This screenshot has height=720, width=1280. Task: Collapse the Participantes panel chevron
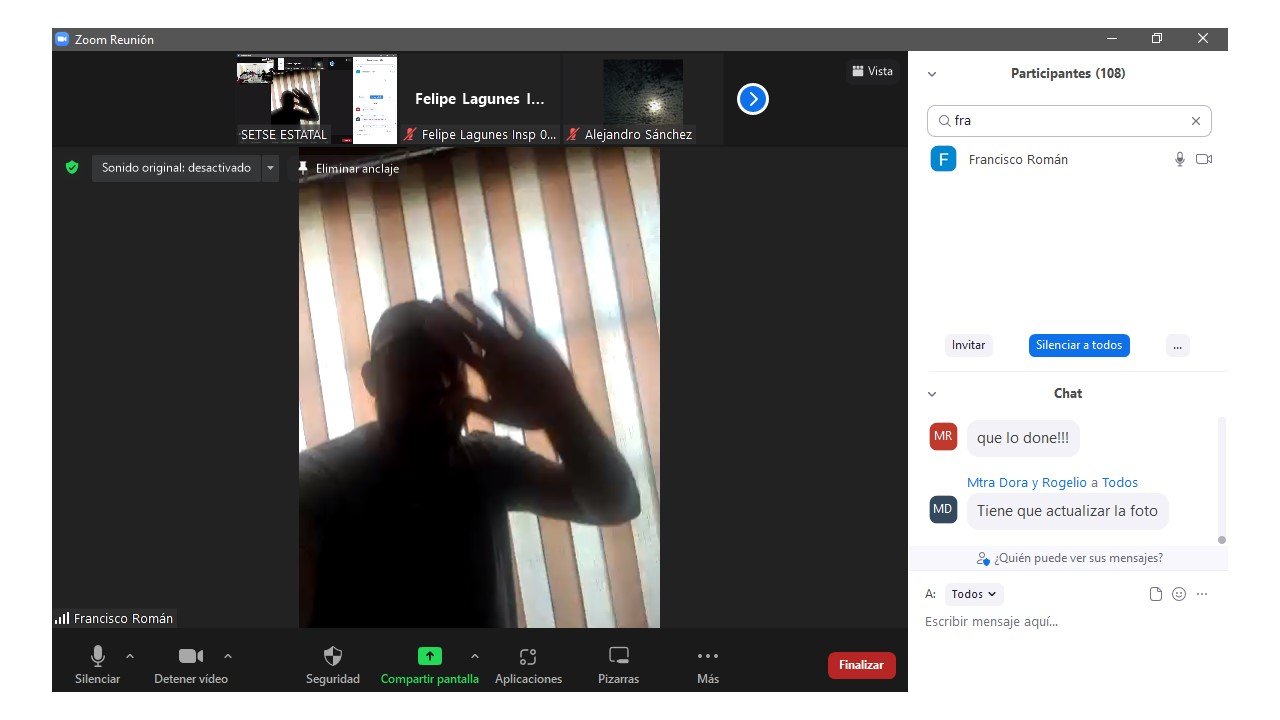(x=932, y=74)
